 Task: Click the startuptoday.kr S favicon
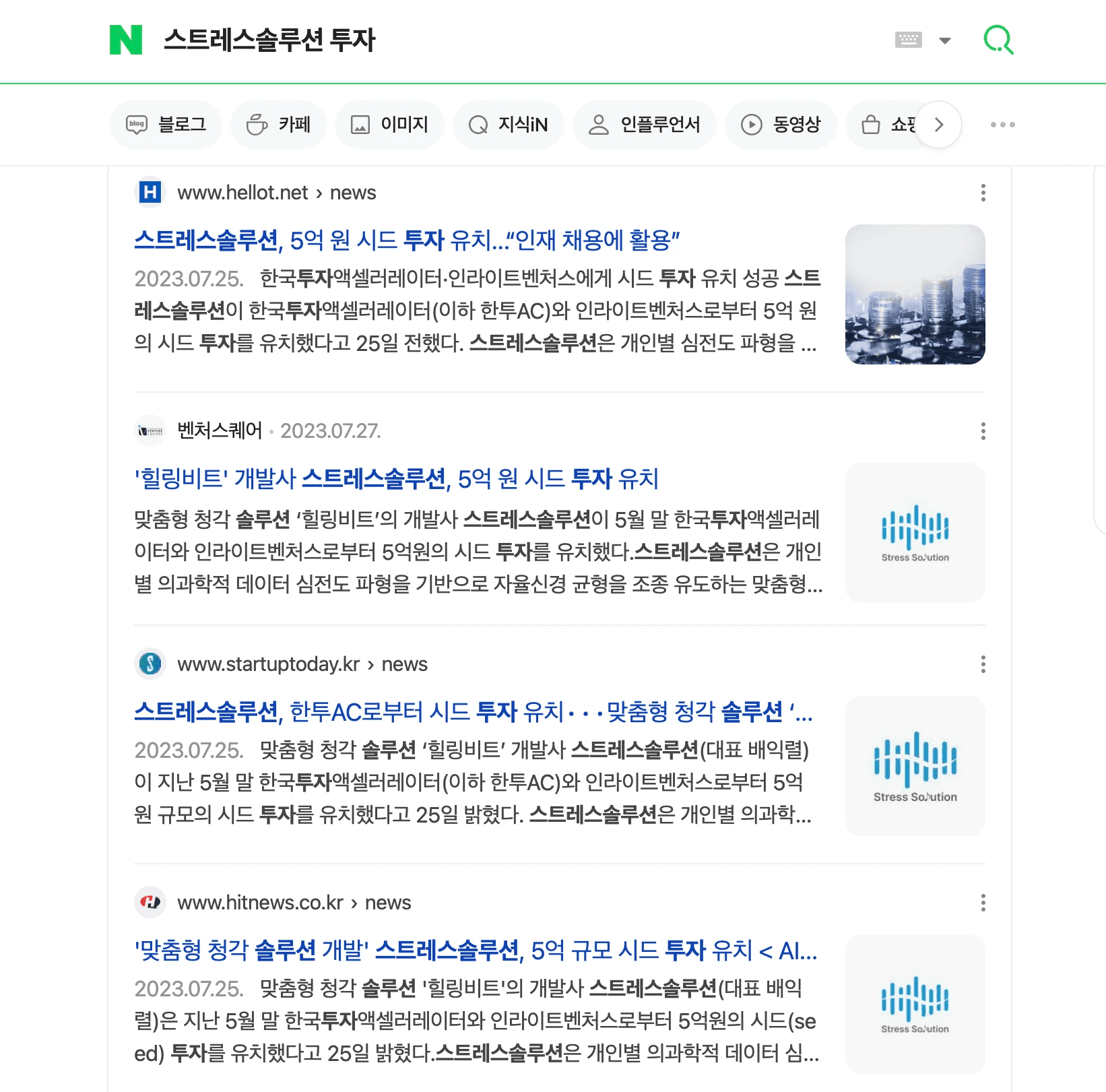pyautogui.click(x=150, y=664)
